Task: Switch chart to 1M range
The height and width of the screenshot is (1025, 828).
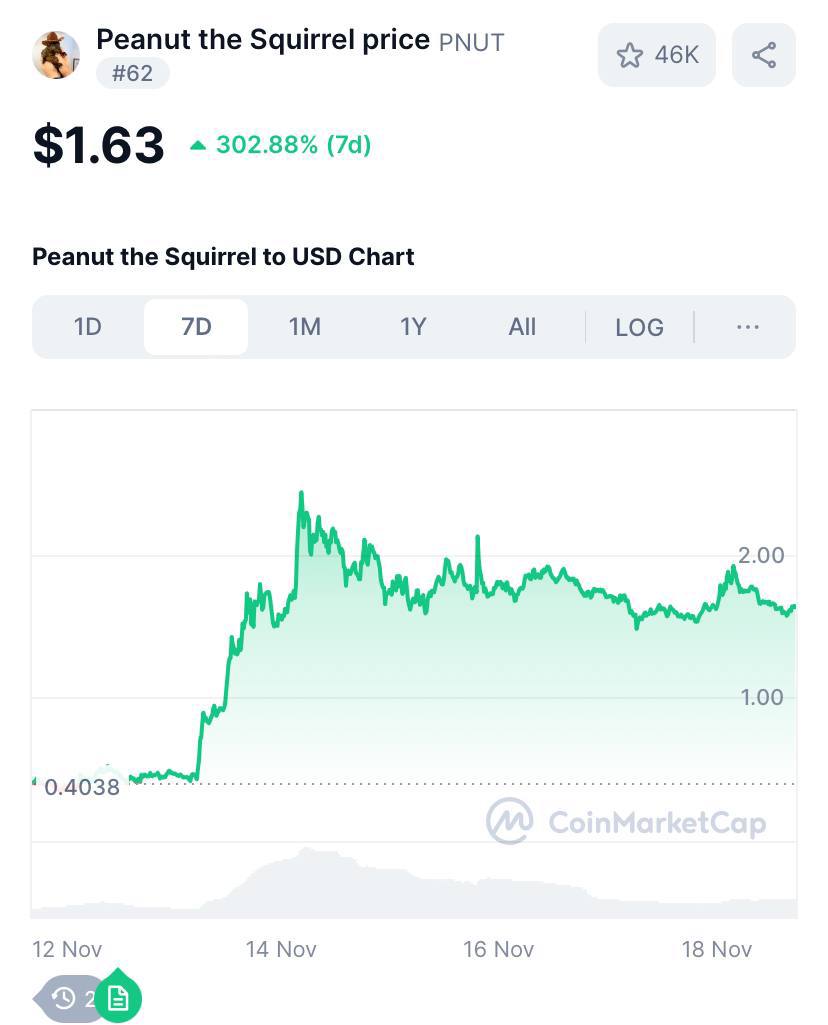Action: [x=305, y=327]
